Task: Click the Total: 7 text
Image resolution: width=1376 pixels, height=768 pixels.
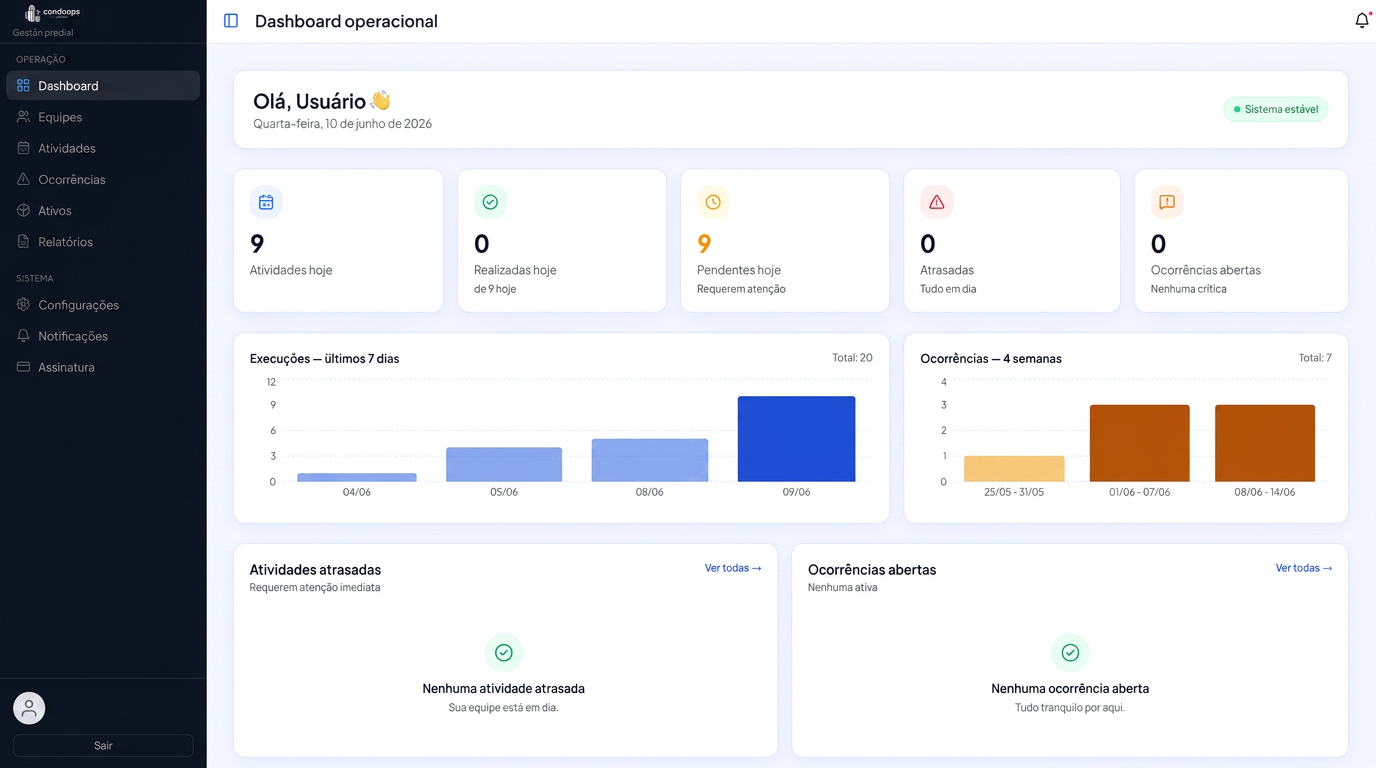Action: coord(1315,357)
